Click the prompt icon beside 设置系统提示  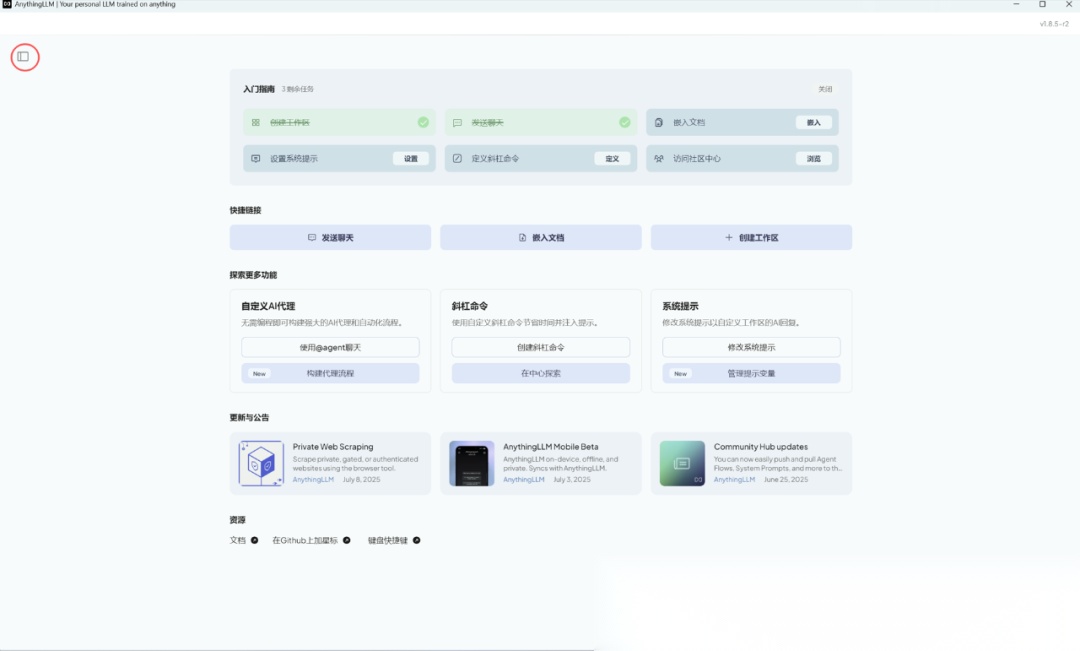click(x=256, y=158)
